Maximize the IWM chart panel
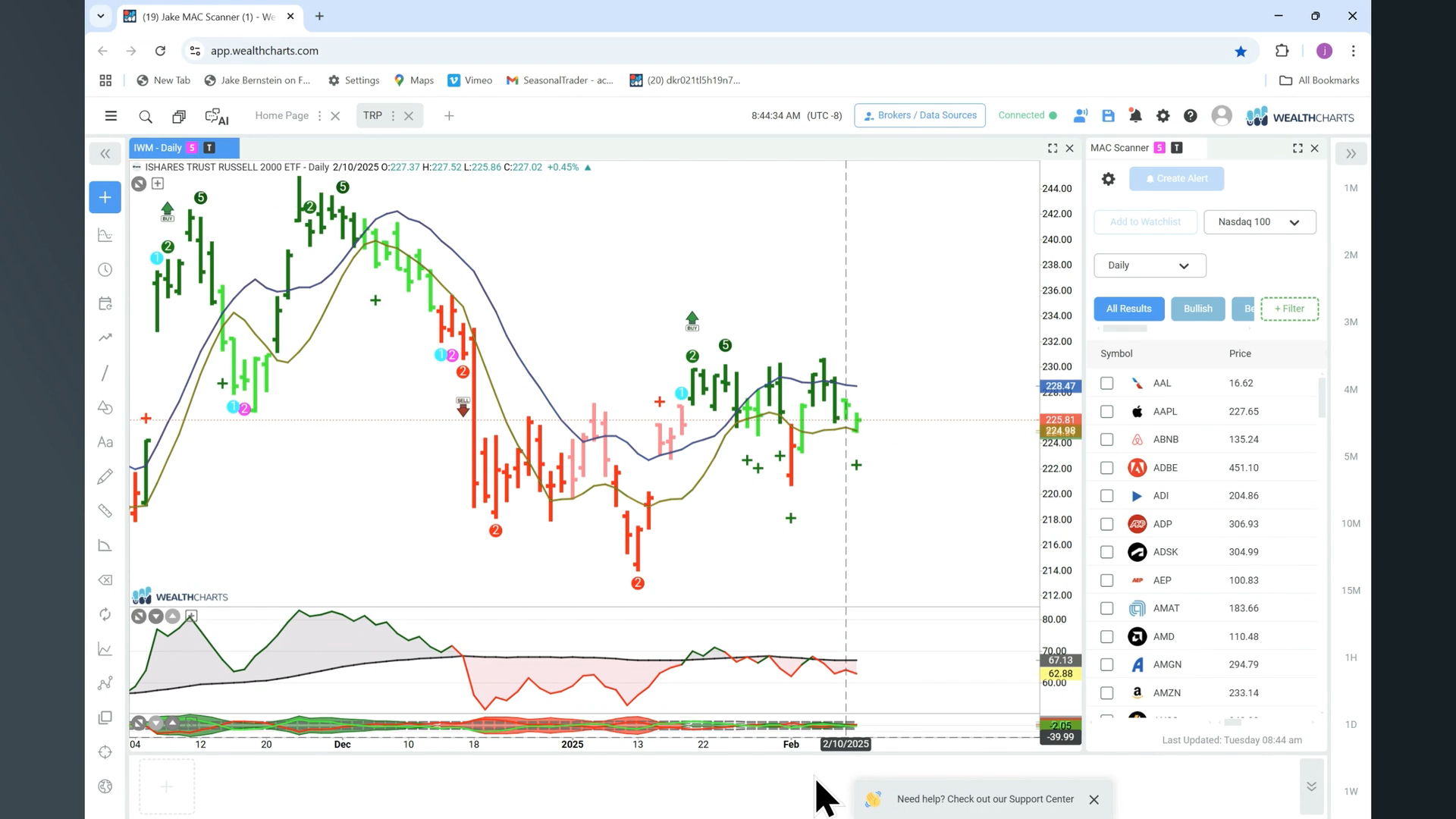This screenshot has width=1456, height=819. [1053, 148]
